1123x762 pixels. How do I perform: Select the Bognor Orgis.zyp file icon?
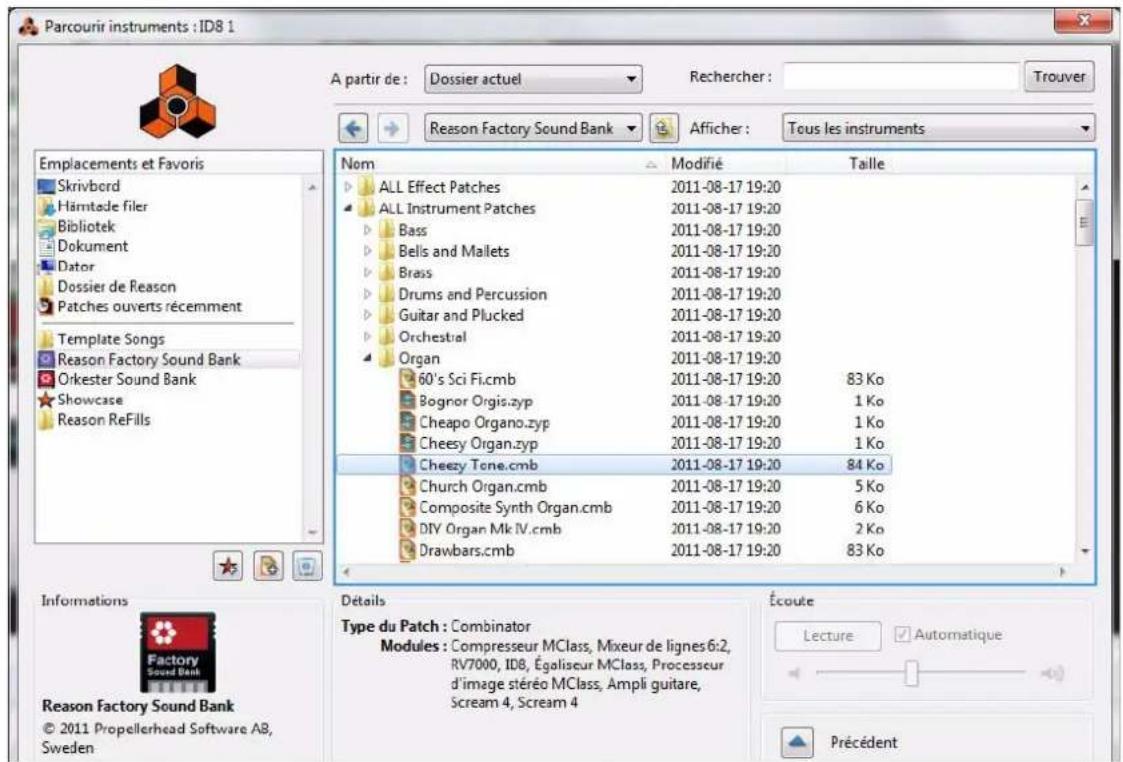pos(408,400)
